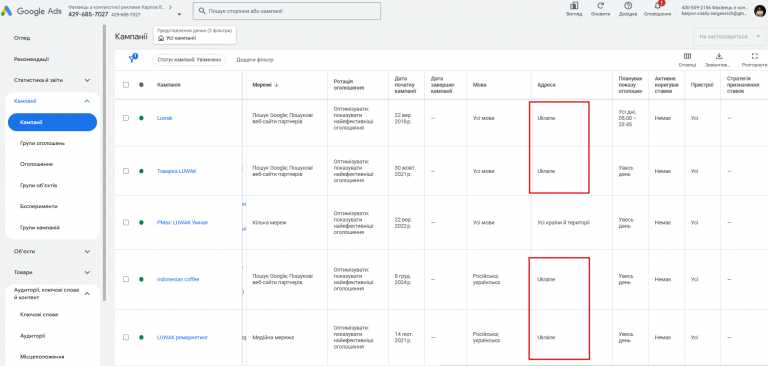Click green status dot for Luwak
The image size is (768, 366).
pyautogui.click(x=141, y=118)
